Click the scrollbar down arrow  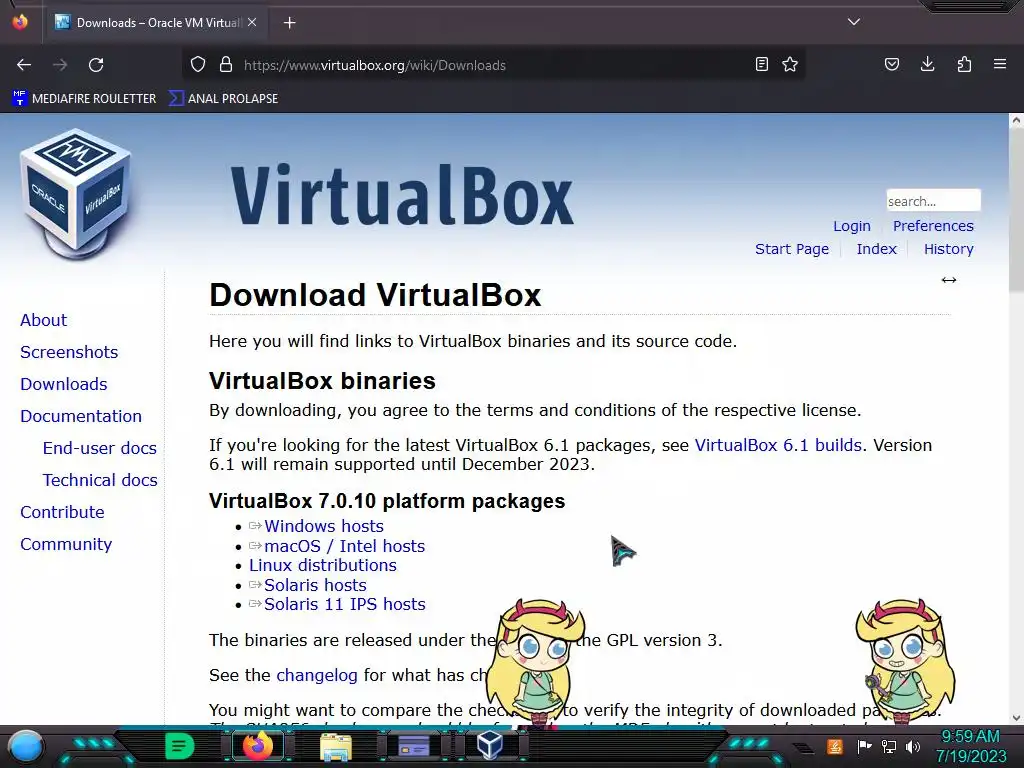(x=1016, y=718)
